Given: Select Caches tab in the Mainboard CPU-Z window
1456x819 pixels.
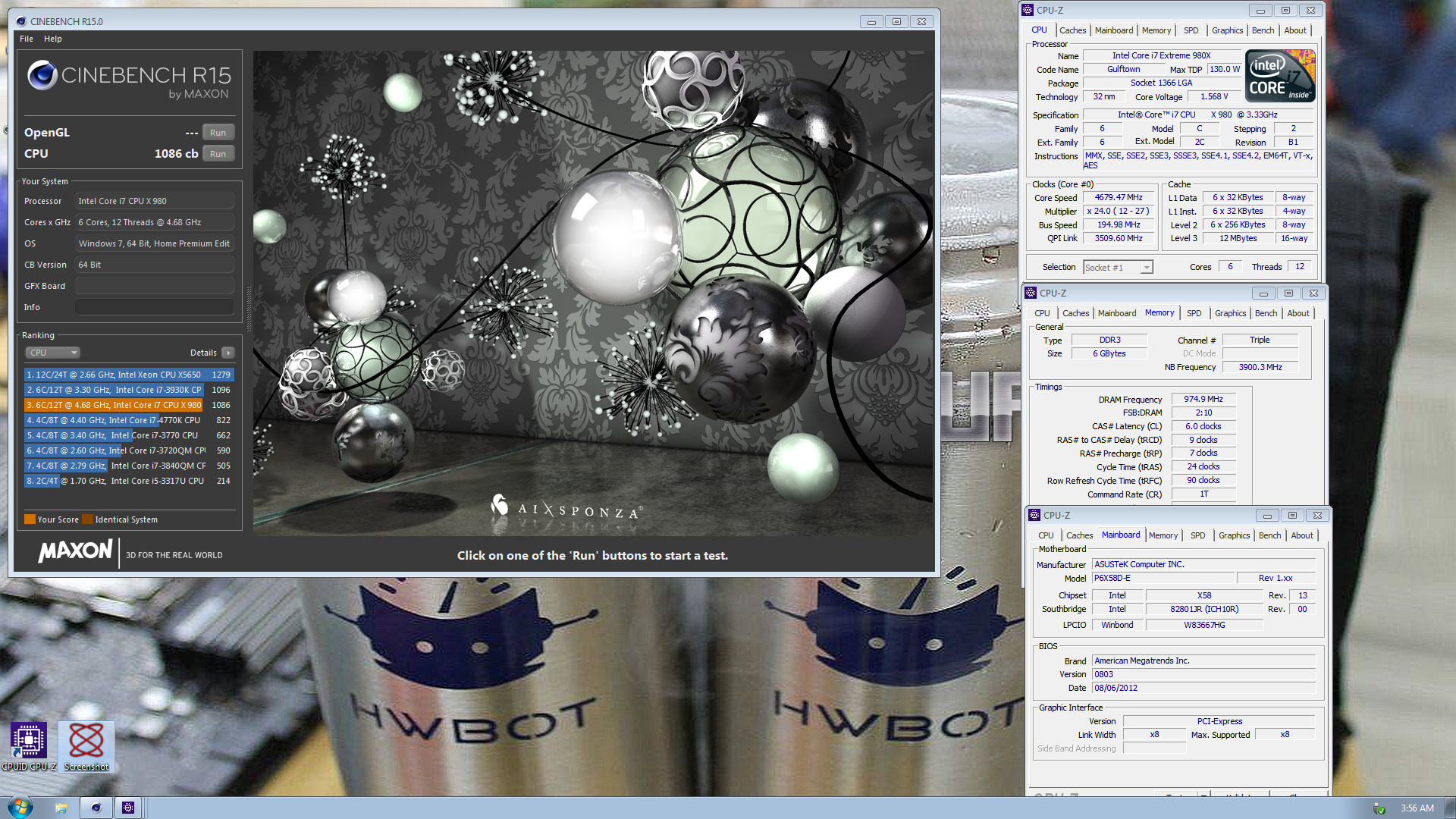Looking at the screenshot, I should tap(1080, 535).
